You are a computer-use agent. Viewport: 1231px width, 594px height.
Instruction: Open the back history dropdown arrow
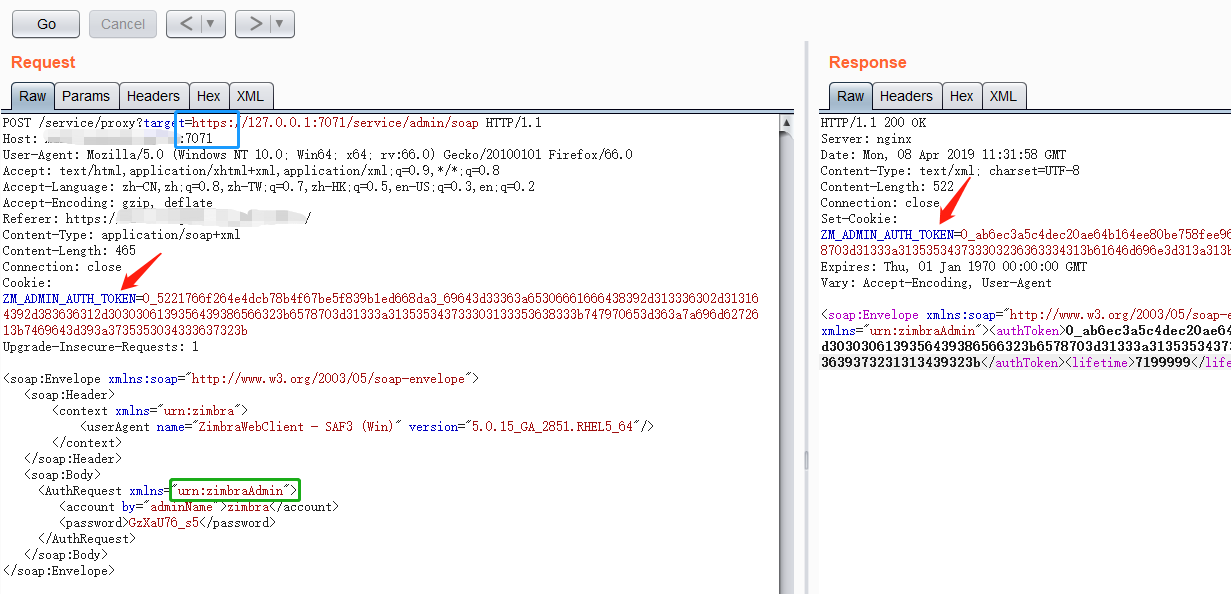pos(213,24)
